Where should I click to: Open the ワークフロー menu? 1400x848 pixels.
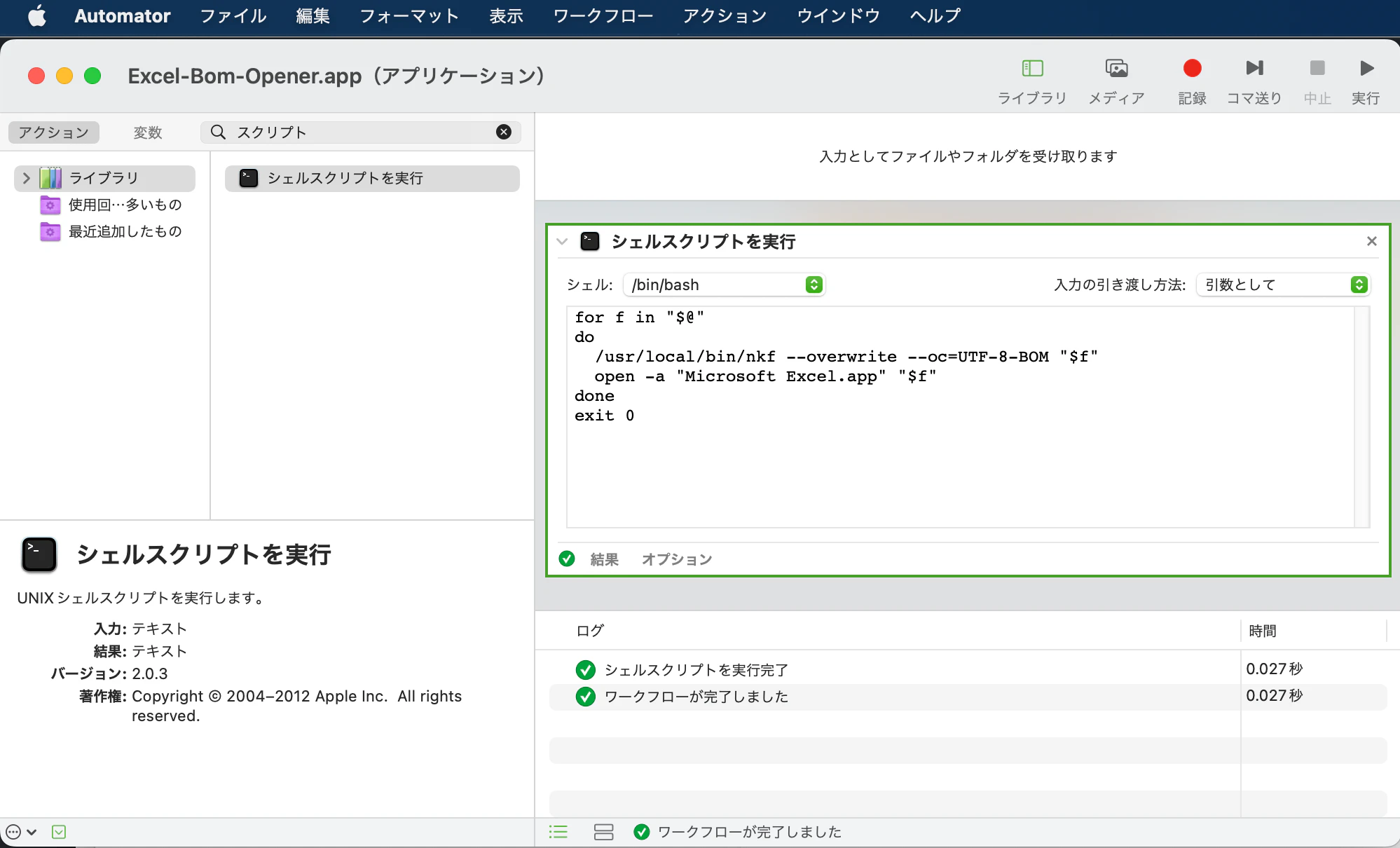click(x=603, y=15)
